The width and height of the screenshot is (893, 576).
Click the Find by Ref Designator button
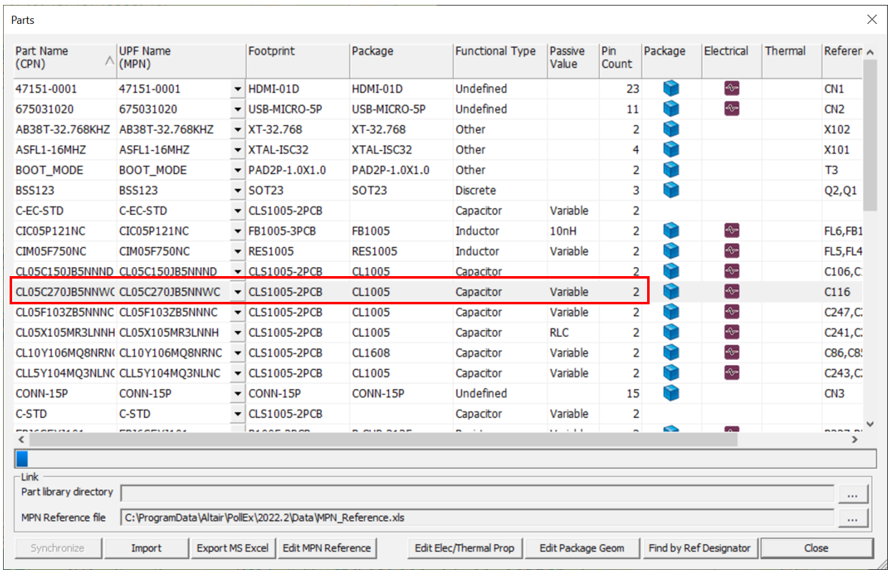pos(699,548)
